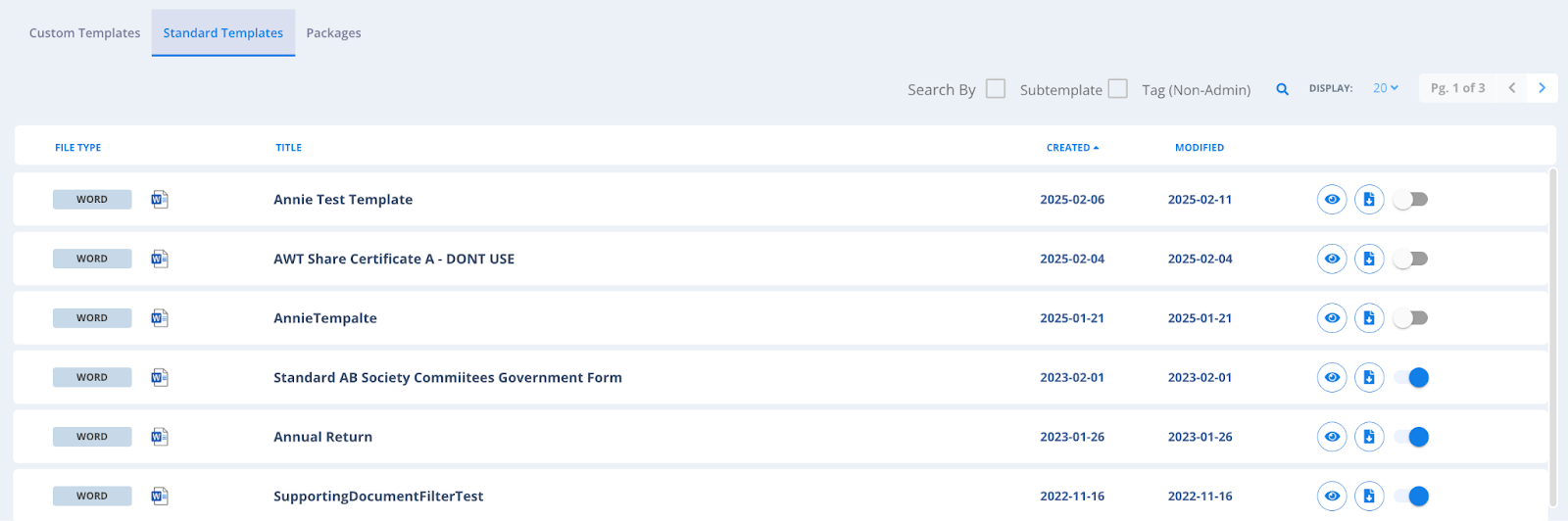Click the Modified column header
Viewport: 1568px width, 521px height.
[1200, 148]
